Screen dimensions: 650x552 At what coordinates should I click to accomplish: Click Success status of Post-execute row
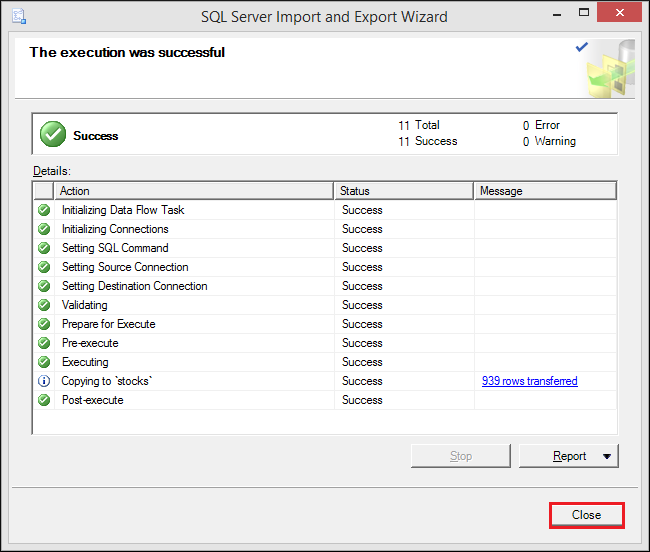[x=362, y=400]
